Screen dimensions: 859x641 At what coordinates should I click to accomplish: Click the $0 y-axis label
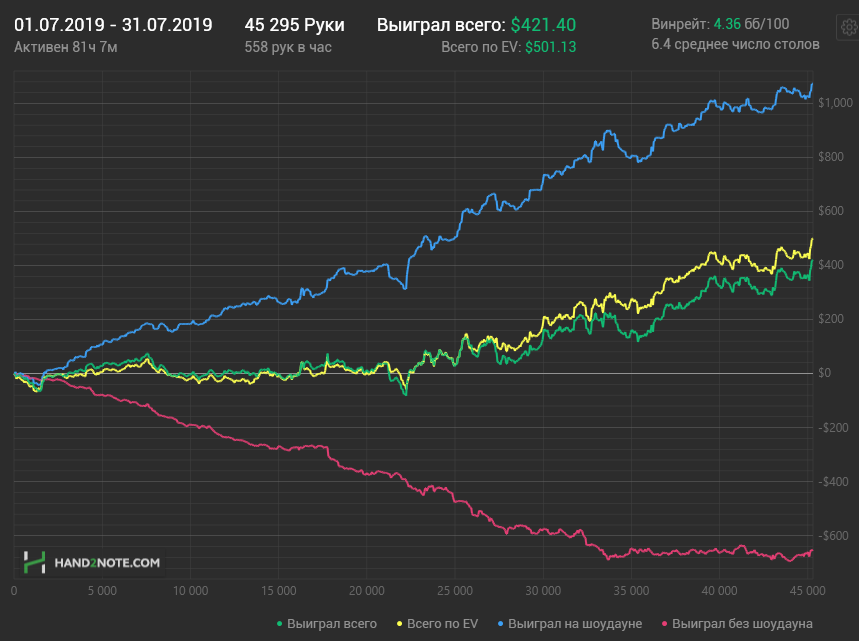(x=824, y=373)
